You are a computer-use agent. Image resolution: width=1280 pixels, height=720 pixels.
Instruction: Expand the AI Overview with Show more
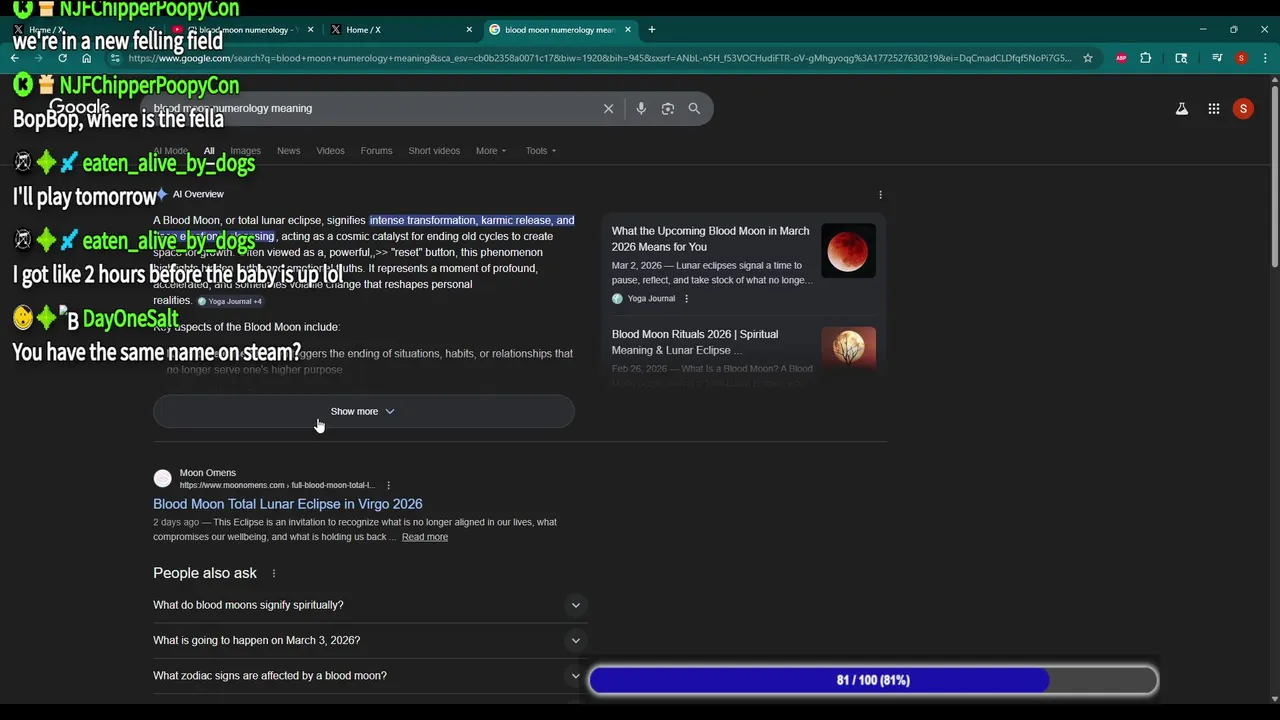coord(363,411)
